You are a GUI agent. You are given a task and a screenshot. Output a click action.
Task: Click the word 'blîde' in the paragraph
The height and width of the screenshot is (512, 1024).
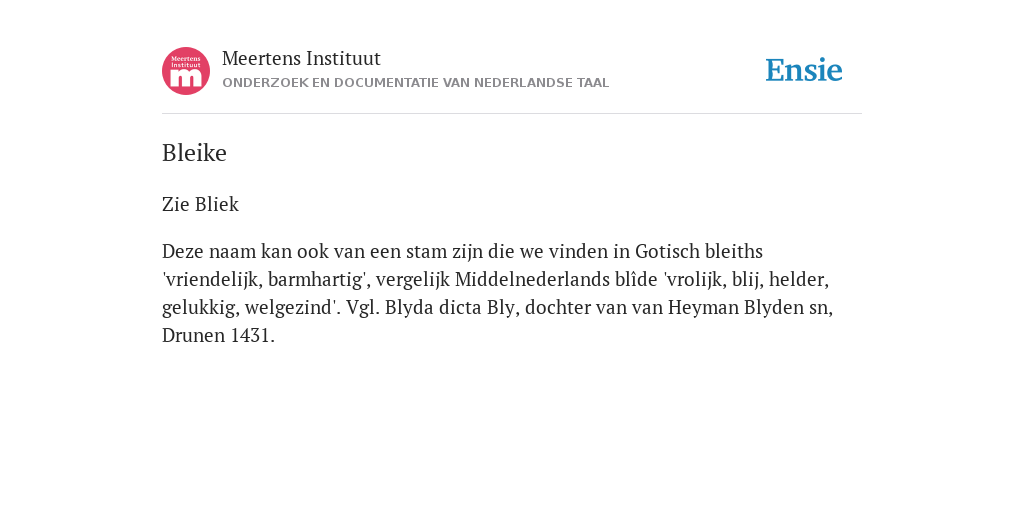(x=636, y=280)
